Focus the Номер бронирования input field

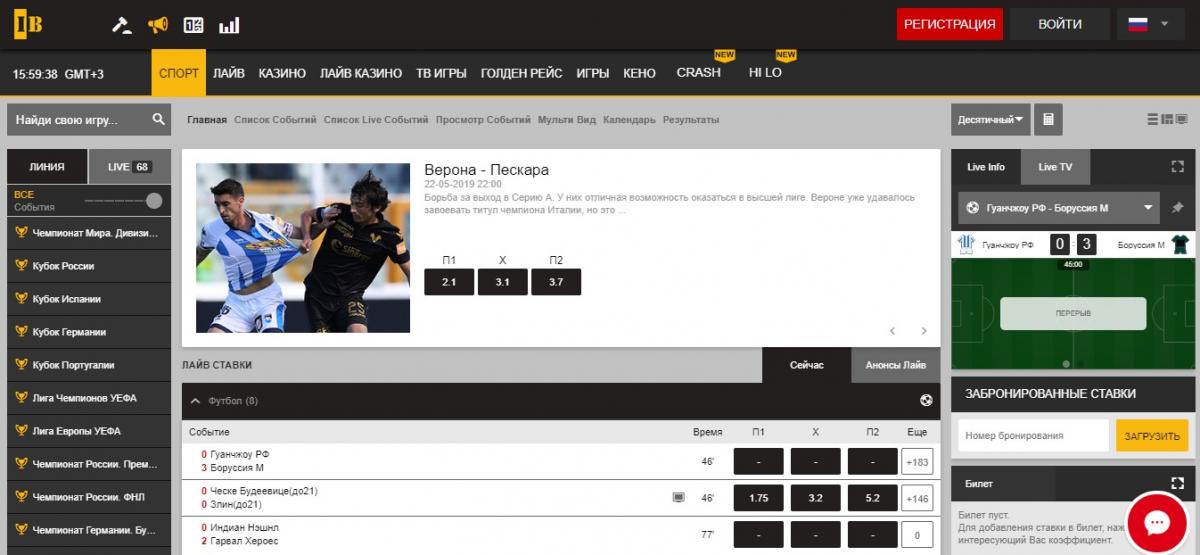pyautogui.click(x=1034, y=436)
